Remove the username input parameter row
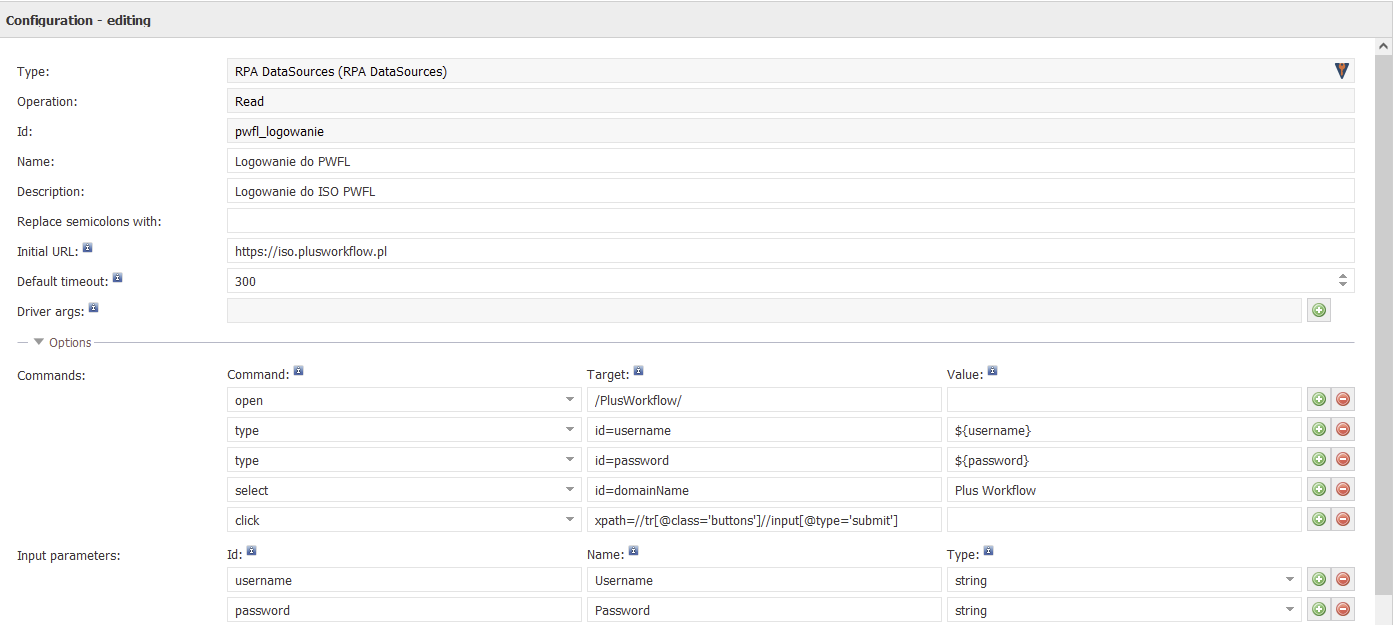Image resolution: width=1393 pixels, height=625 pixels. (x=1343, y=580)
